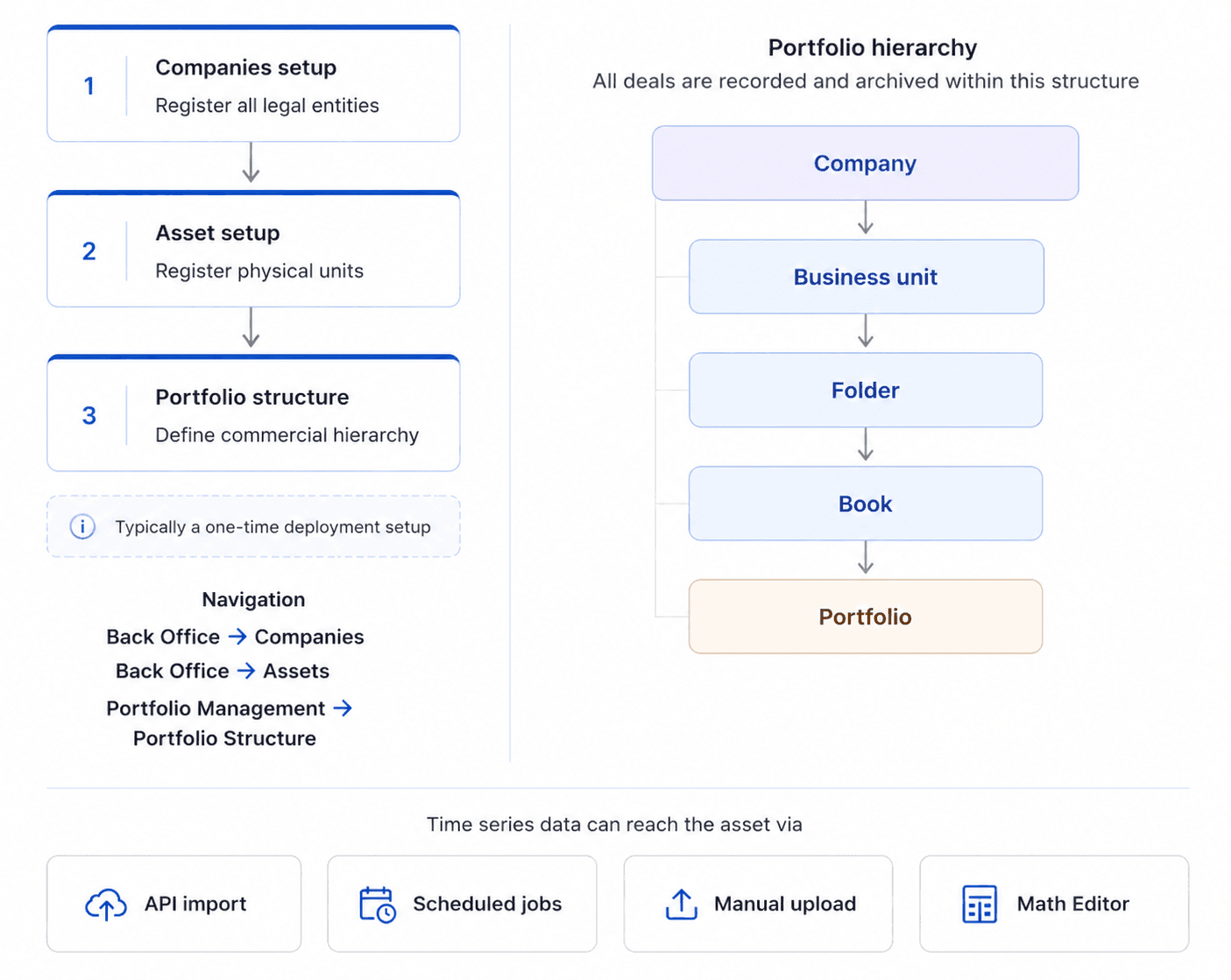The height and width of the screenshot is (980, 1231).
Task: Open step 1 Companies setup card
Action: (x=253, y=84)
